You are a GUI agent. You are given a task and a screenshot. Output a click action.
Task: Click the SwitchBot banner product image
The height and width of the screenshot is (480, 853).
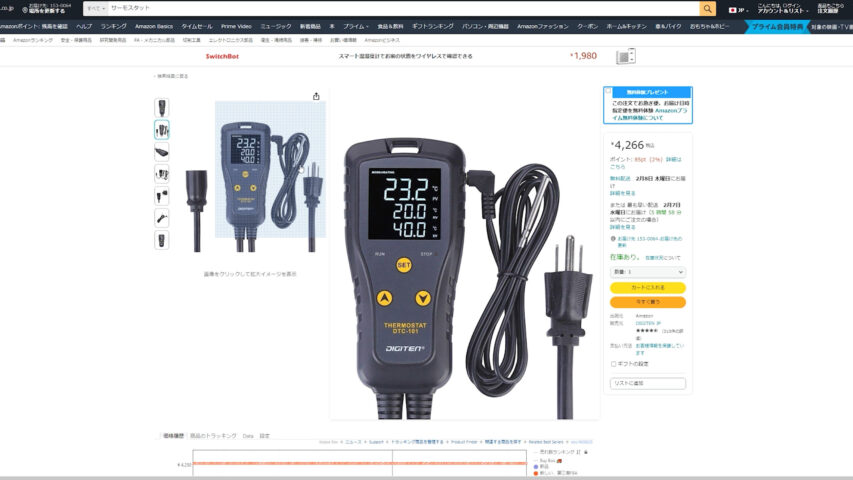pyautogui.click(x=629, y=56)
